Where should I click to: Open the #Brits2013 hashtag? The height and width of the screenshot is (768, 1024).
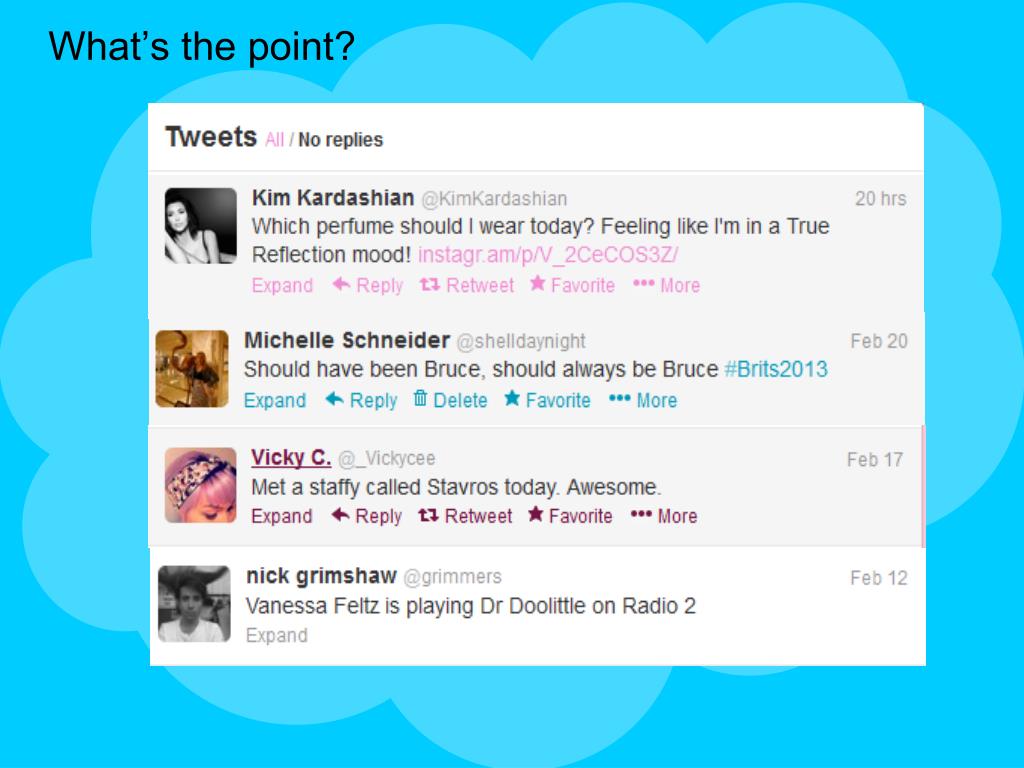click(x=776, y=369)
